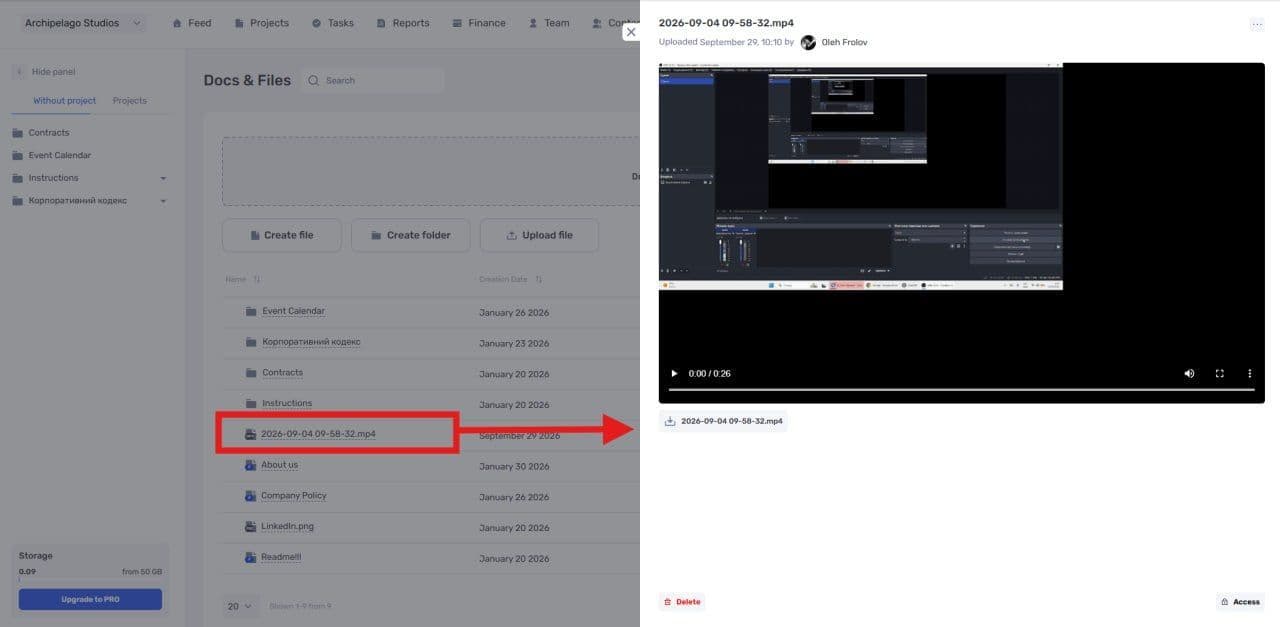The height and width of the screenshot is (627, 1280).
Task: Sort the list by Creation Date
Action: click(x=512, y=279)
